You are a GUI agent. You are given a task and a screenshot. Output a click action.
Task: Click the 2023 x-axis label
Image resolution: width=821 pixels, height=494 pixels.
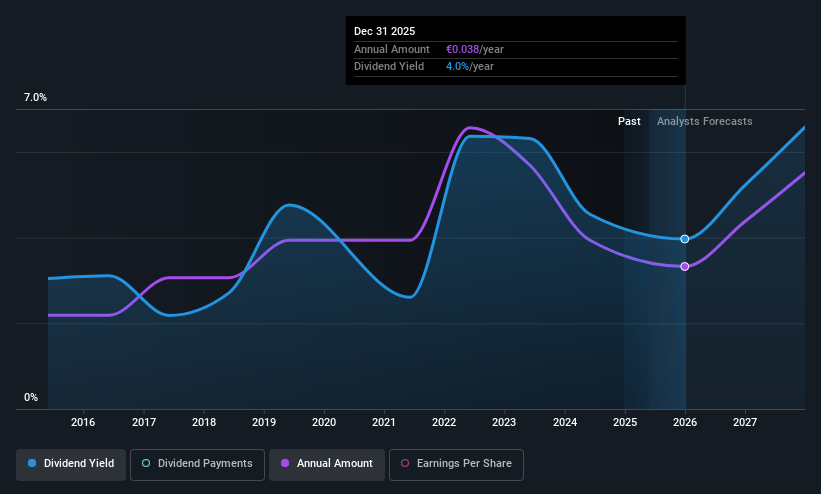pyautogui.click(x=504, y=422)
